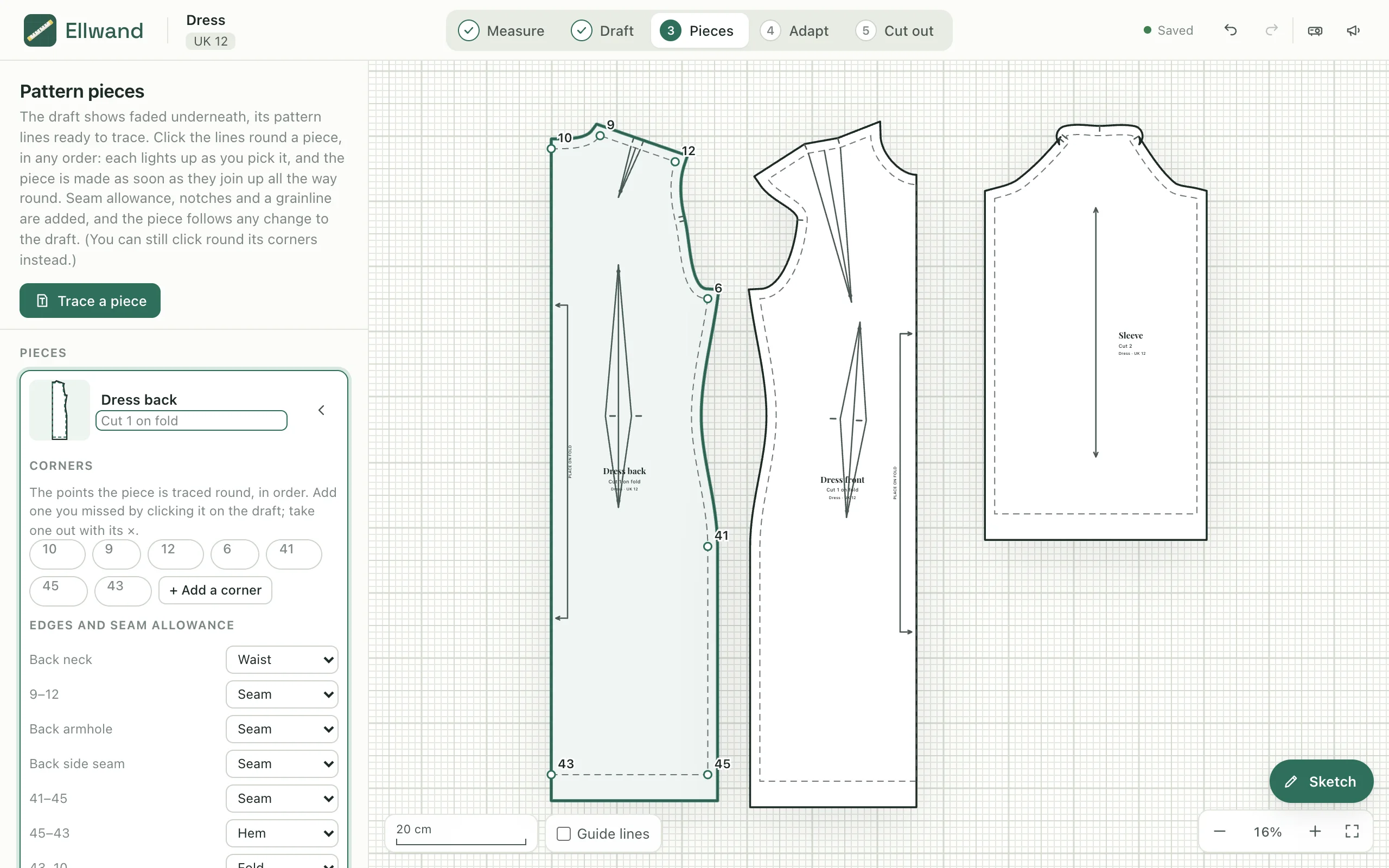The image size is (1389, 868).
Task: Click the Ellwand ruler logo icon
Action: click(x=40, y=30)
